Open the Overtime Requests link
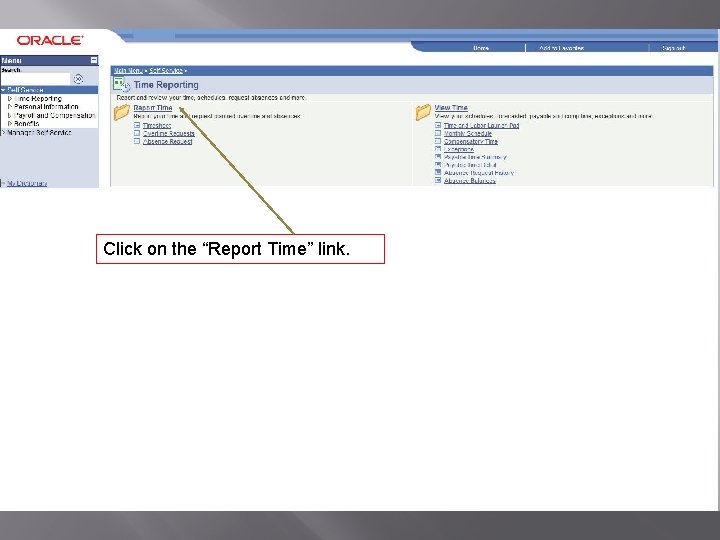The image size is (720, 540). pyautogui.click(x=169, y=134)
